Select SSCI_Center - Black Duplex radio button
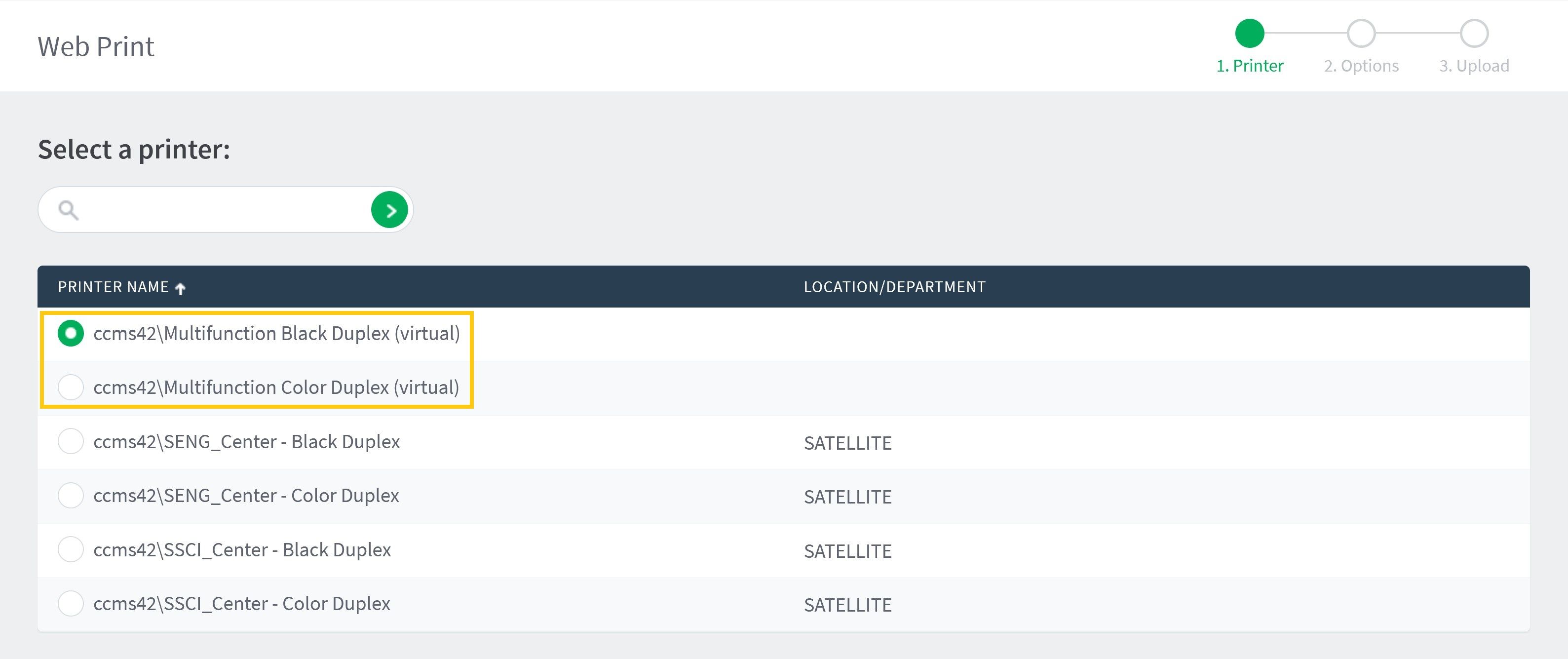 point(71,549)
